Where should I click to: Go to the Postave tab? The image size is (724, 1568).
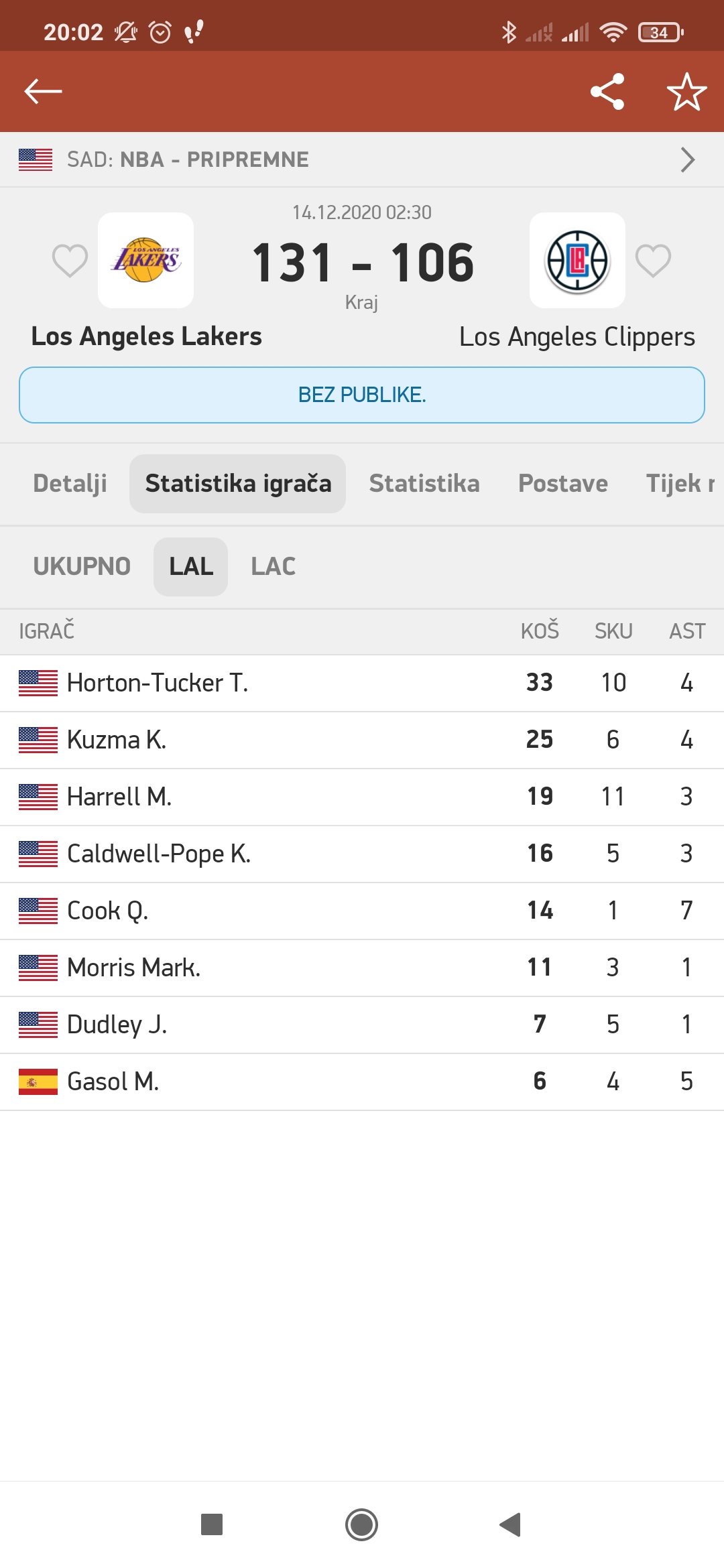tap(563, 483)
